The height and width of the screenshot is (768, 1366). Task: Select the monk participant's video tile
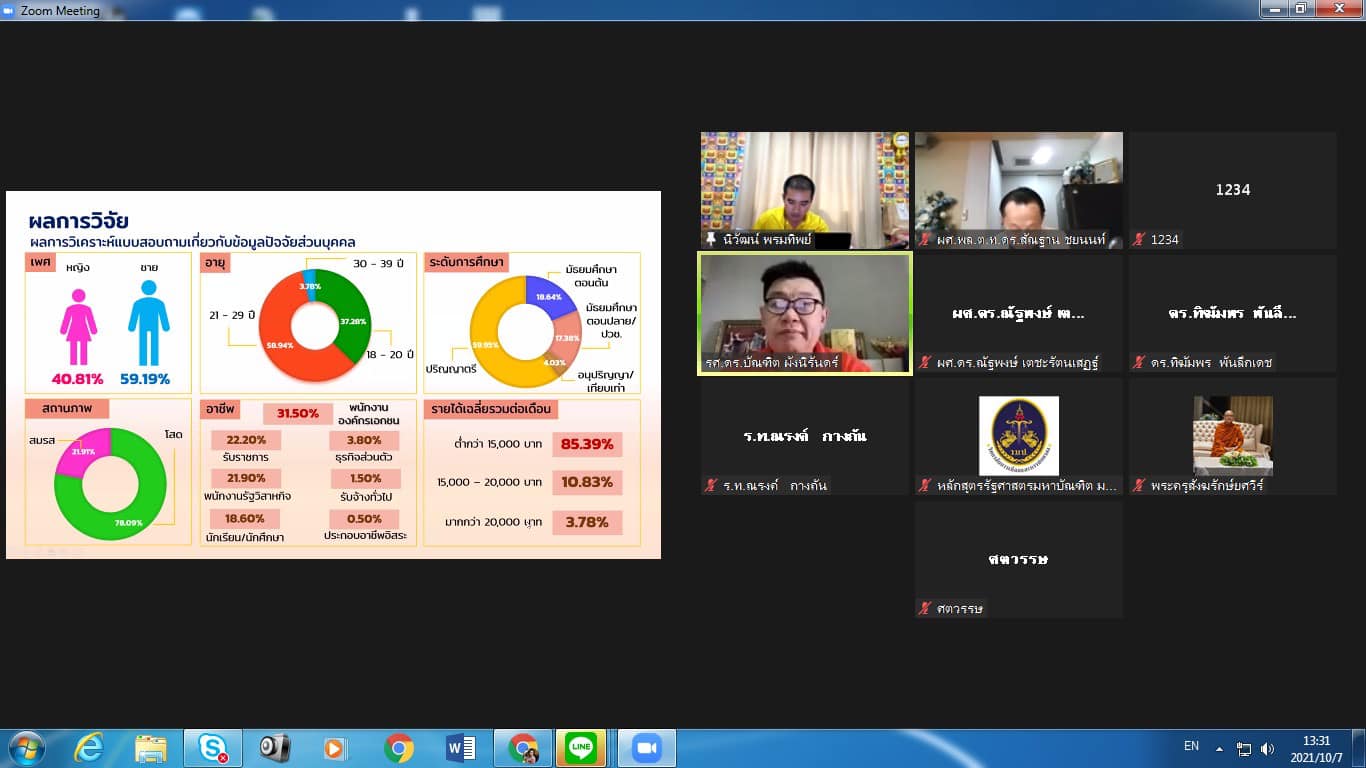pyautogui.click(x=1232, y=436)
